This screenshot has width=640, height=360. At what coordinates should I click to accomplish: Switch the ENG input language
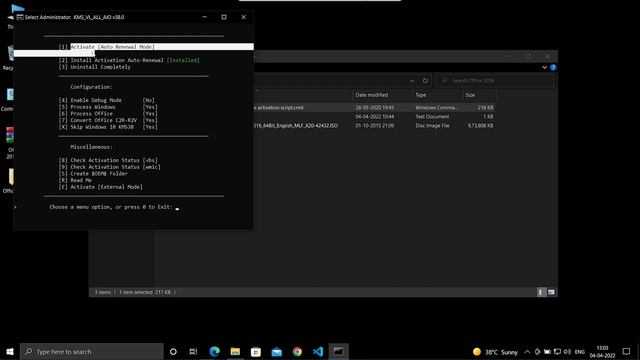pyautogui.click(x=580, y=351)
